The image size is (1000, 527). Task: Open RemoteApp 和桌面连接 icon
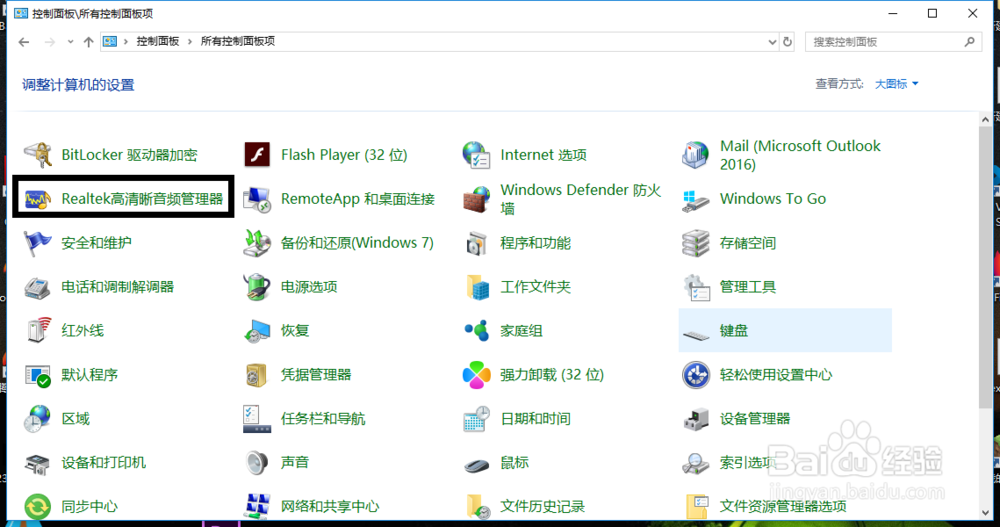(257, 199)
